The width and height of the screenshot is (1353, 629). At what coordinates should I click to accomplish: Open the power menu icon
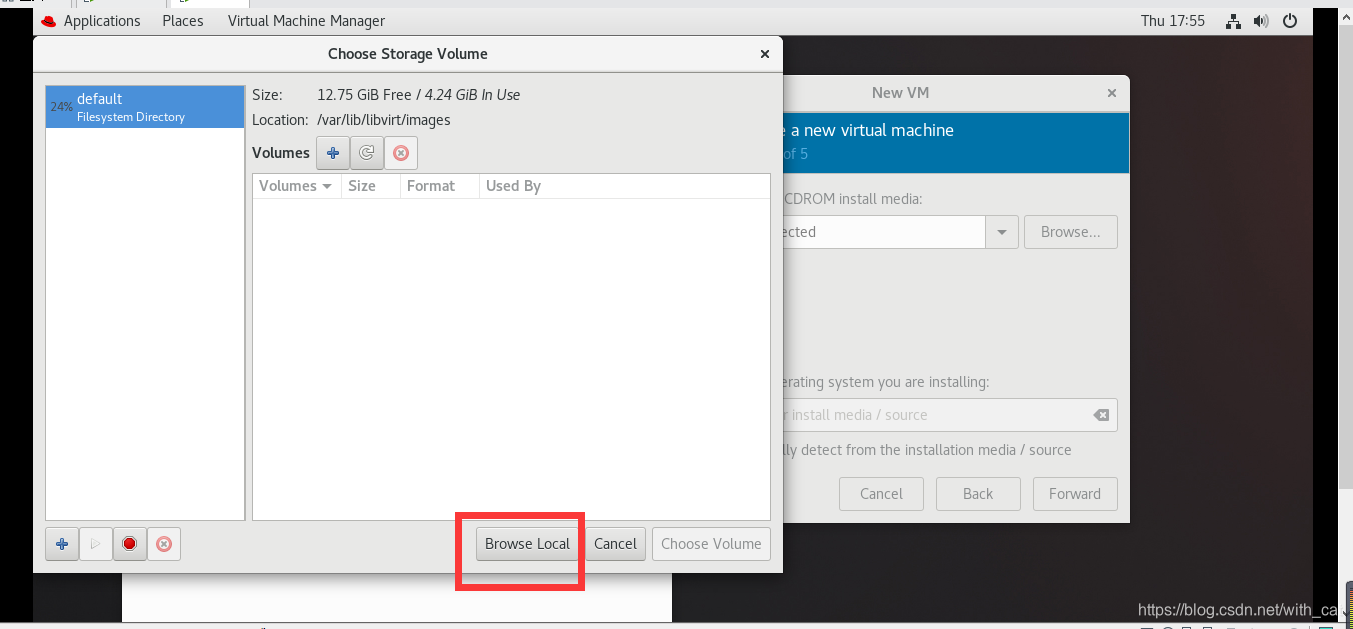pyautogui.click(x=1290, y=21)
